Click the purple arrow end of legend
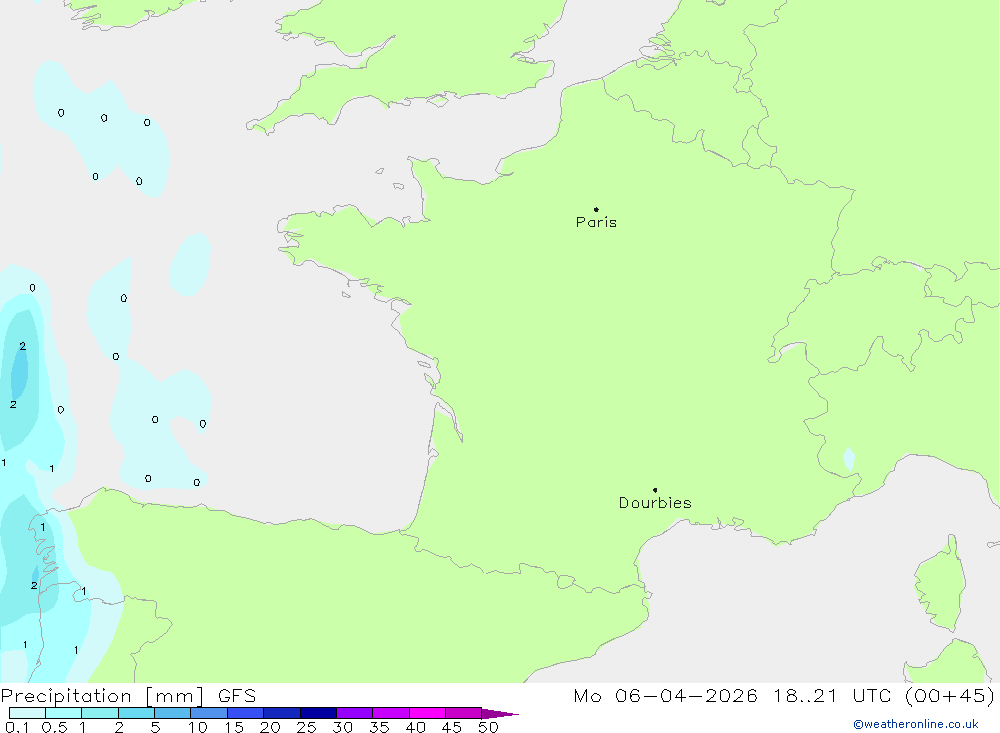 (x=500, y=714)
